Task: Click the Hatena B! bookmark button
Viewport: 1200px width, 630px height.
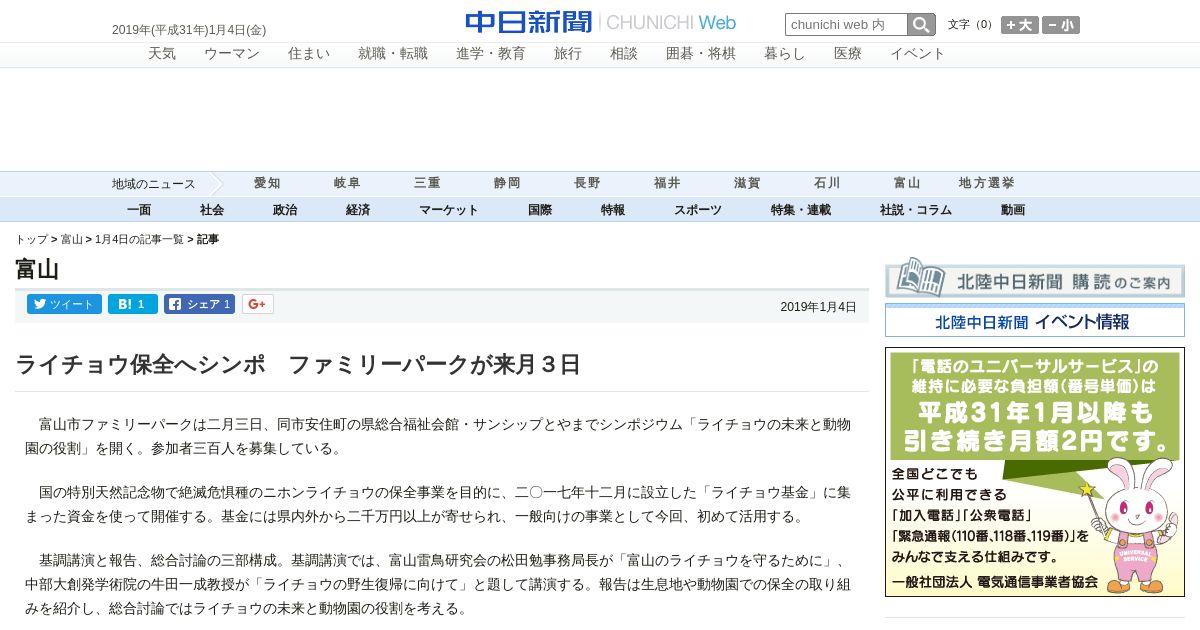Action: pyautogui.click(x=133, y=304)
